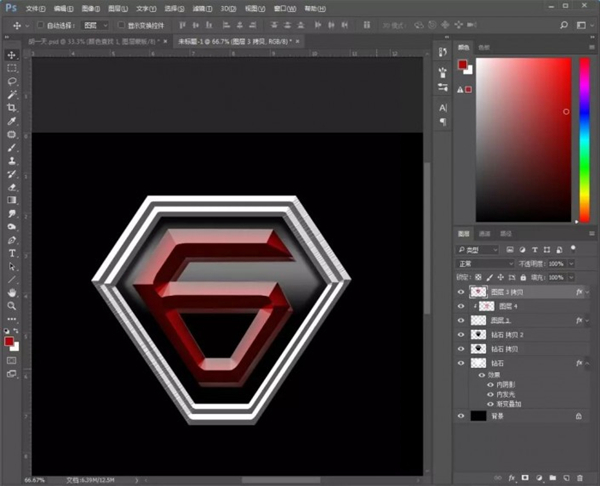Viewport: 600px width, 486px height.
Task: Select the Horizontal Type tool
Action: click(x=12, y=253)
